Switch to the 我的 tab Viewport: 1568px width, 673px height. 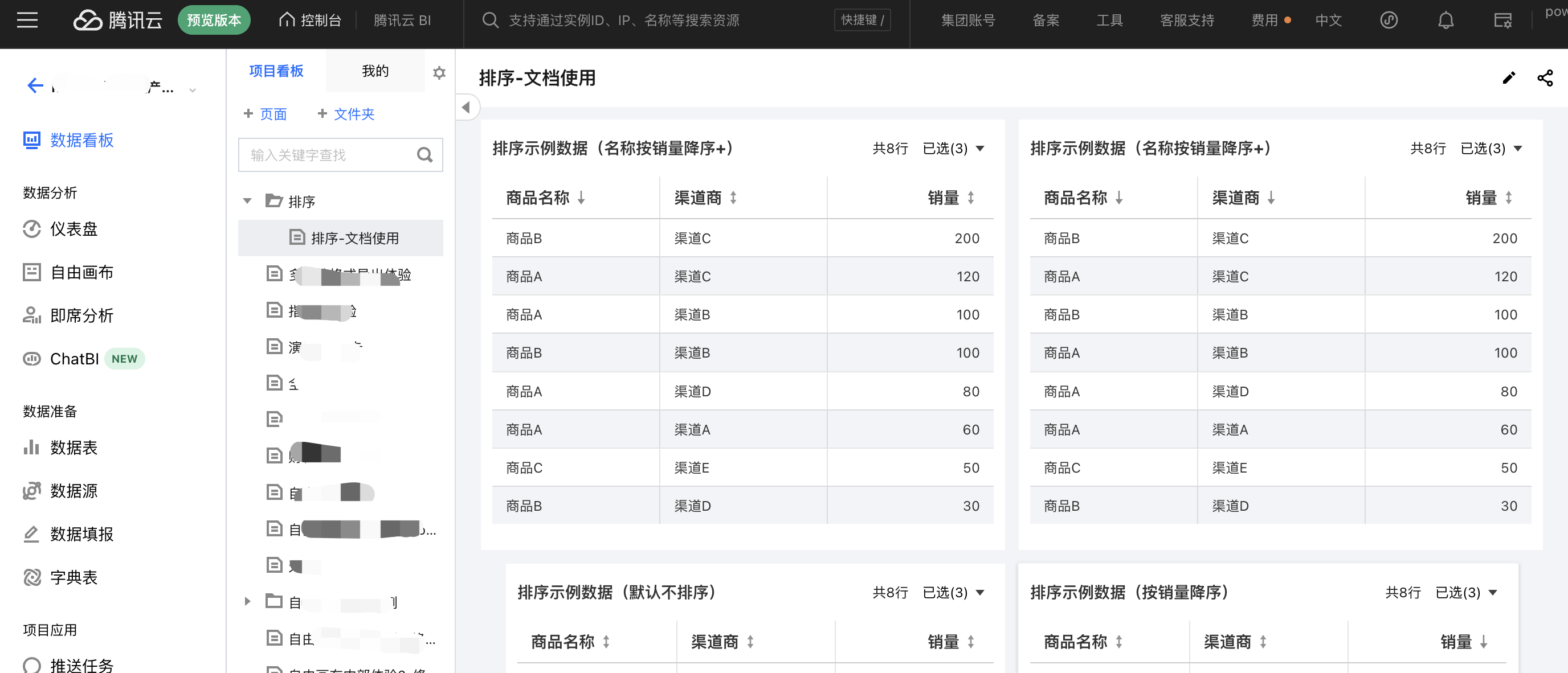click(x=375, y=71)
